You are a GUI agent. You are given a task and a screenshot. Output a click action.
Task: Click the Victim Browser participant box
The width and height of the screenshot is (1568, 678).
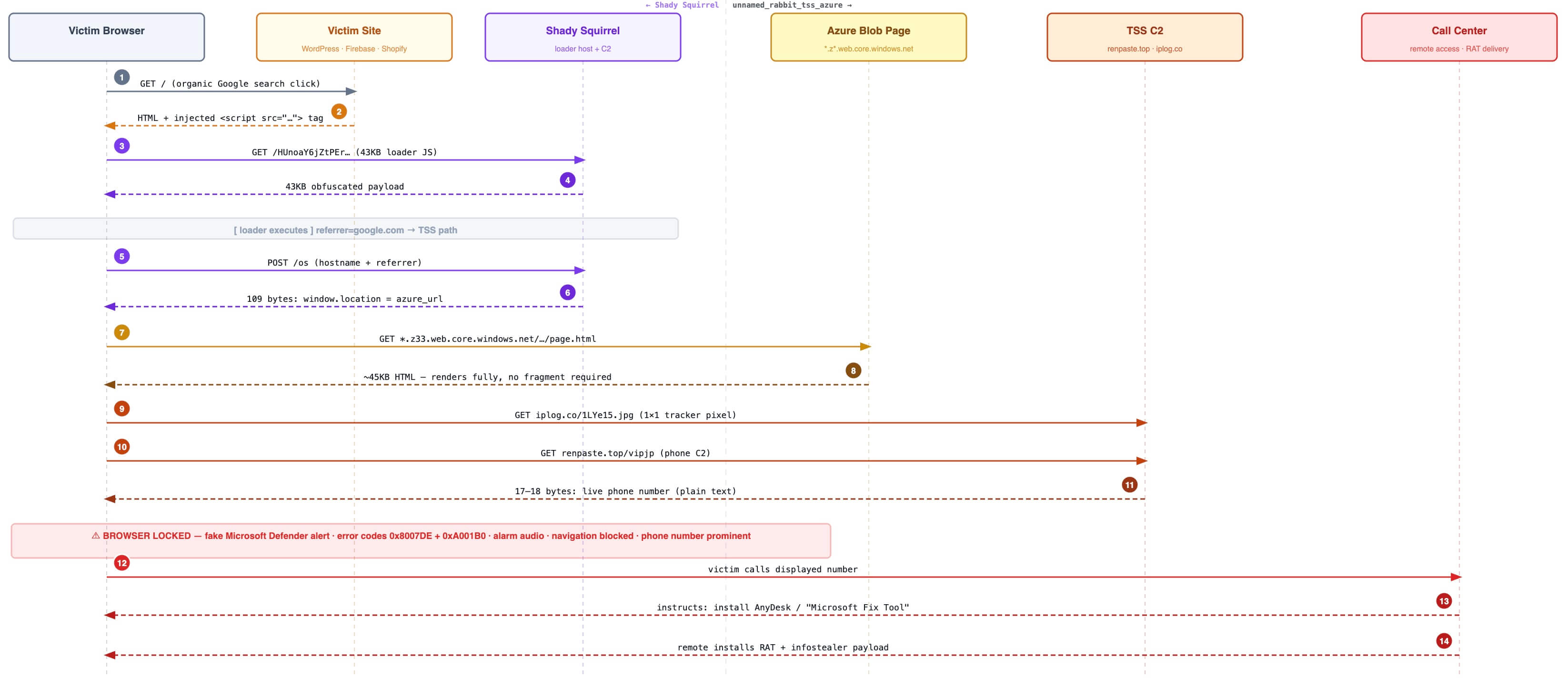[107, 37]
